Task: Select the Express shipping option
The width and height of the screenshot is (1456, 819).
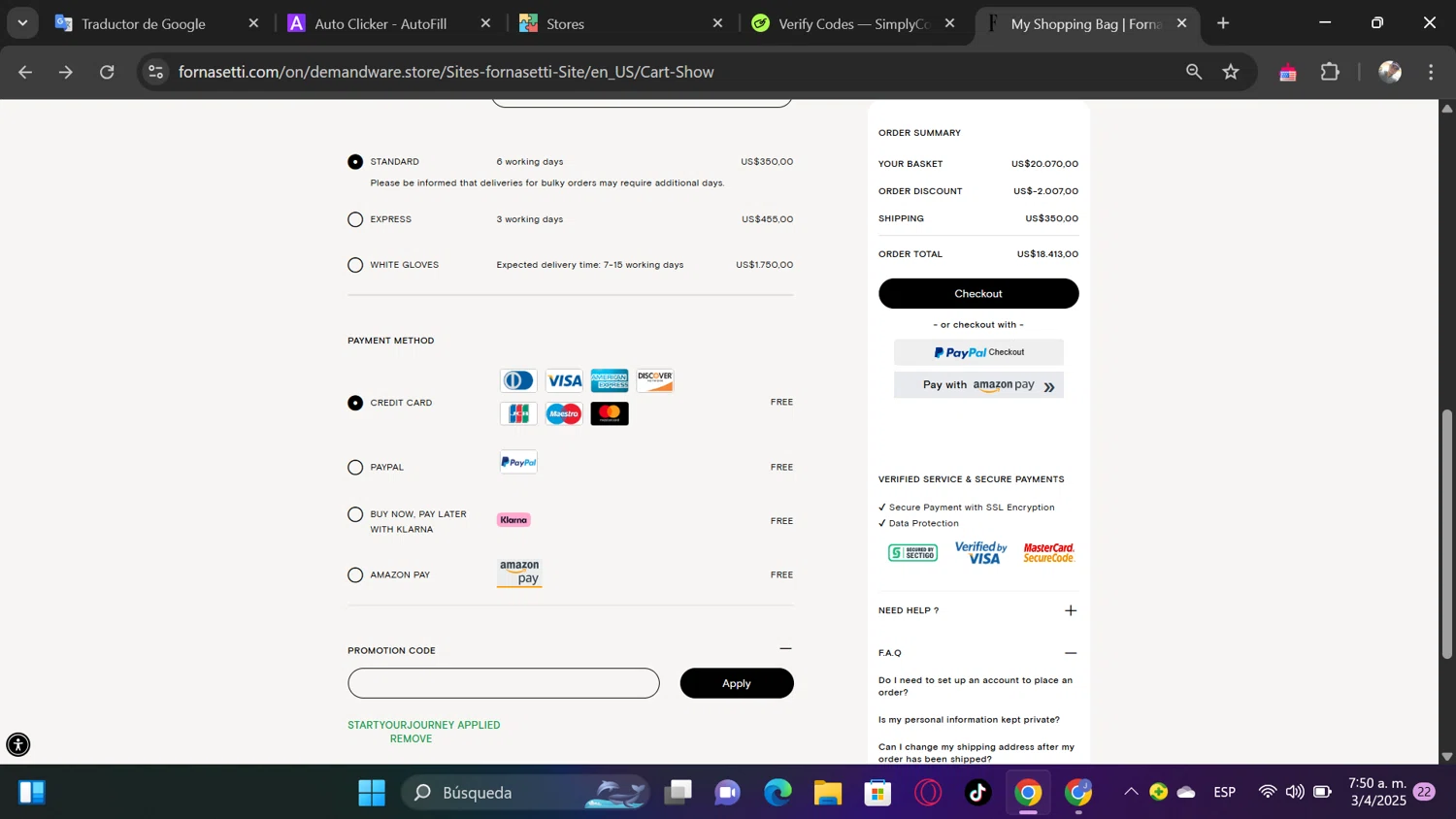Action: (355, 219)
